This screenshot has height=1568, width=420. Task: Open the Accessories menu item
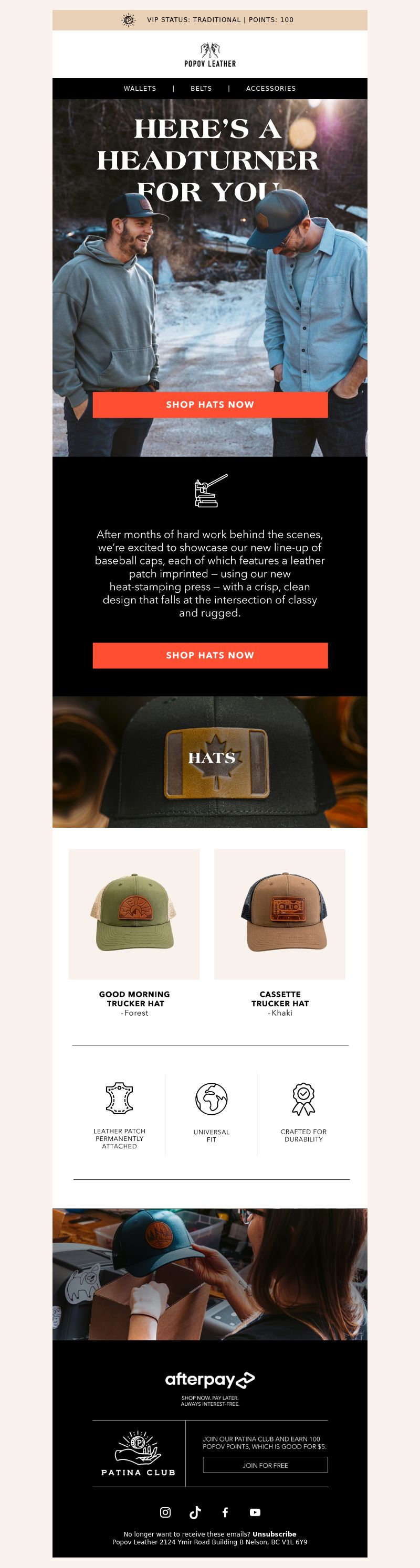click(271, 88)
